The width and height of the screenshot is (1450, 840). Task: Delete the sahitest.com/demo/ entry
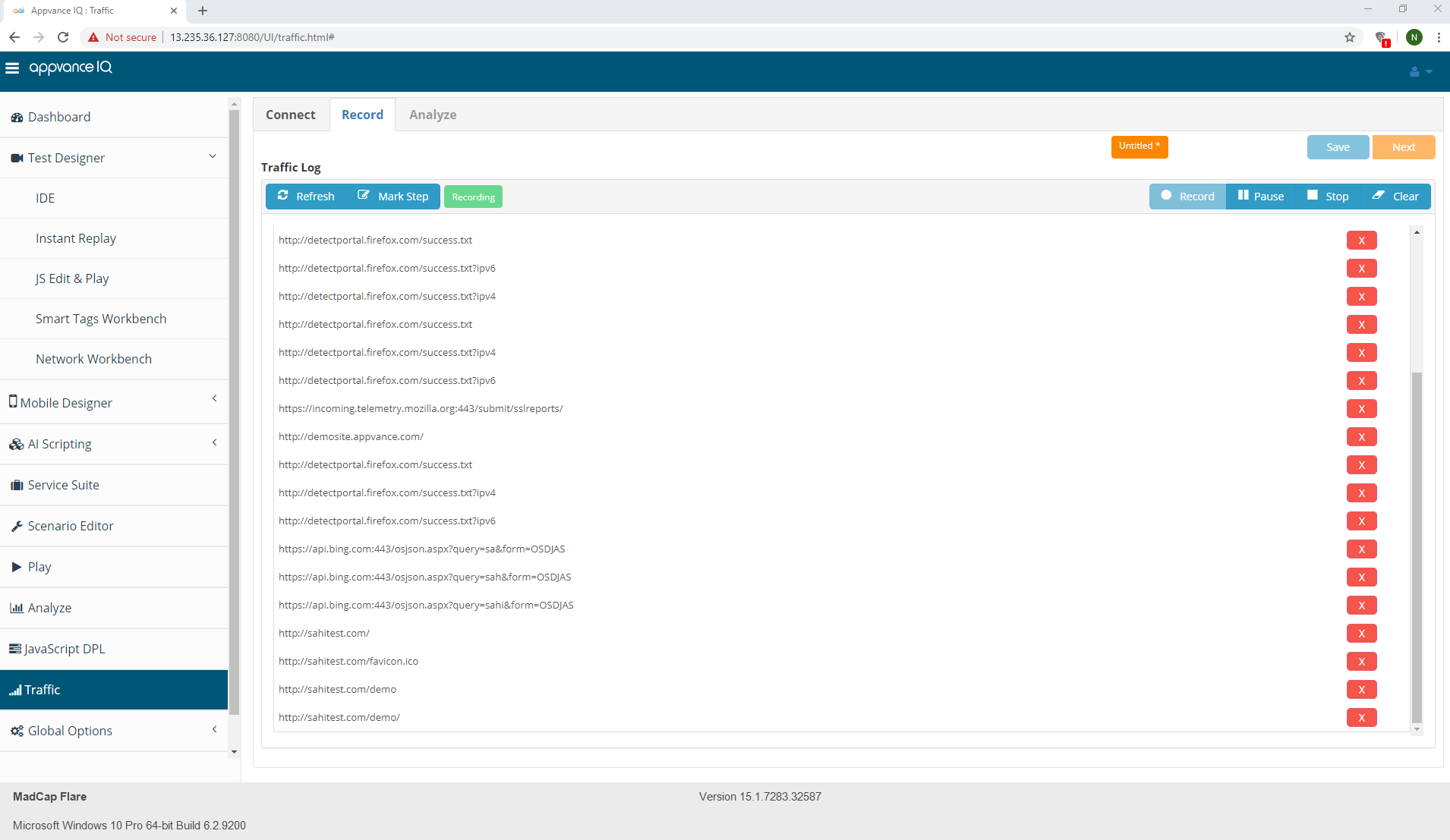pos(1361,718)
